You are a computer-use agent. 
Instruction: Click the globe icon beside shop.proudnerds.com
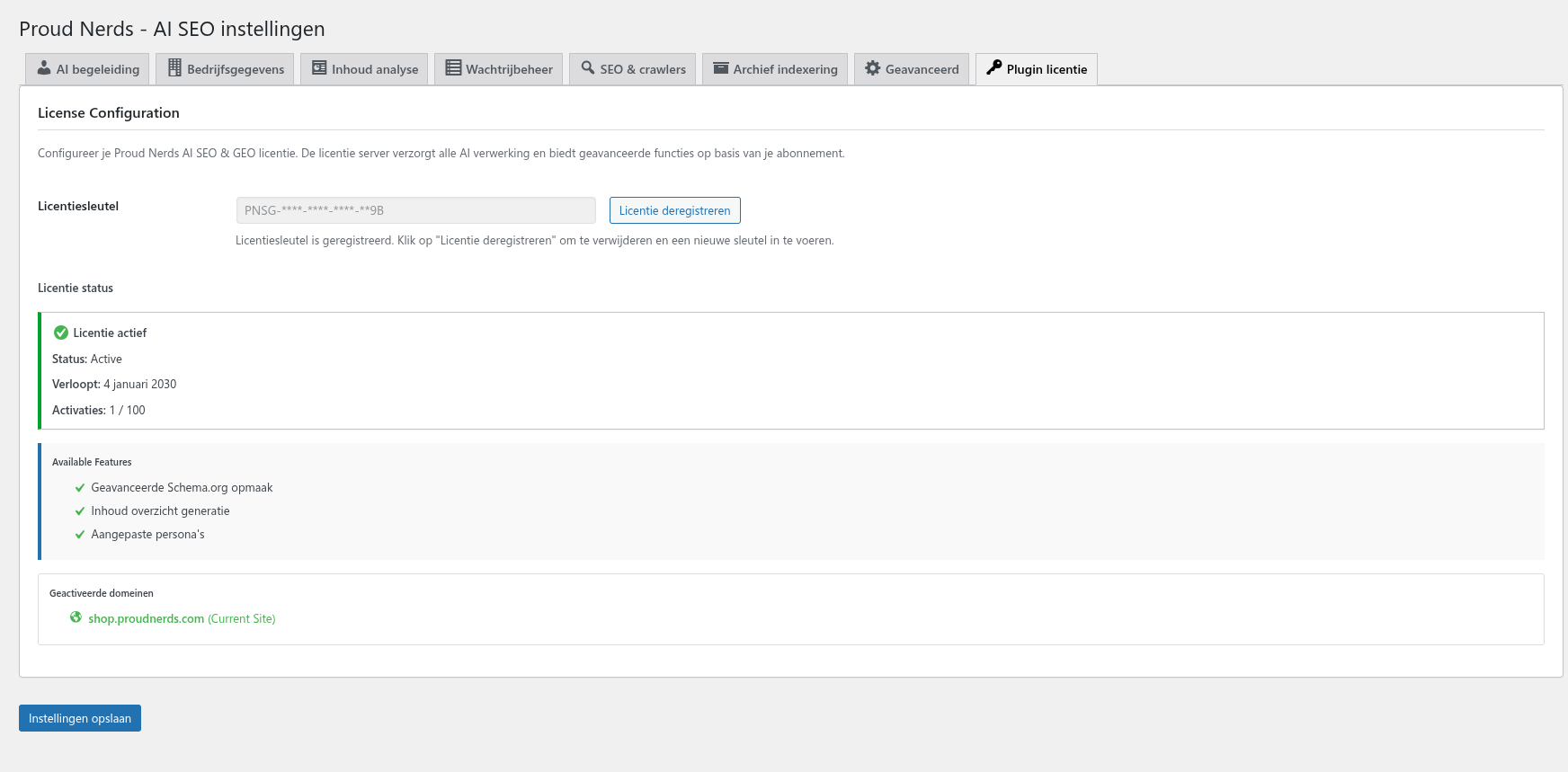76,617
